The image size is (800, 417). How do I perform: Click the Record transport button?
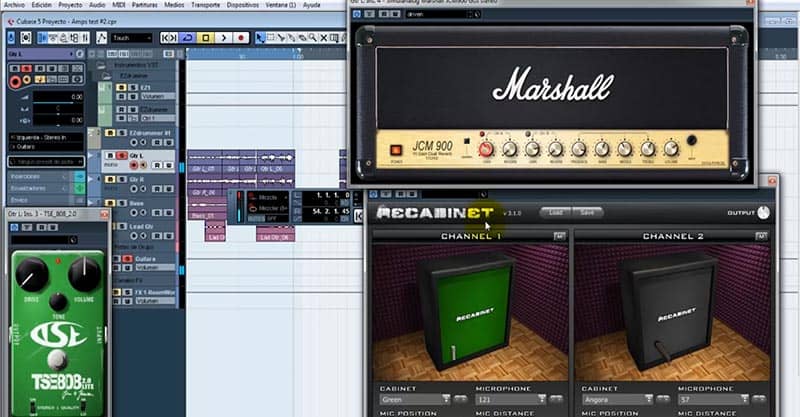[x=241, y=38]
